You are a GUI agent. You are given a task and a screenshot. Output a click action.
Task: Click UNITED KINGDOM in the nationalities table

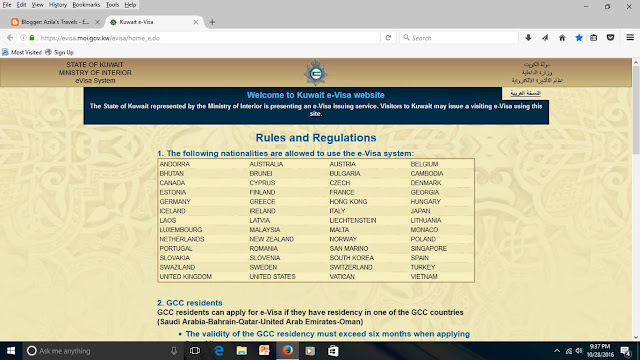click(x=186, y=277)
